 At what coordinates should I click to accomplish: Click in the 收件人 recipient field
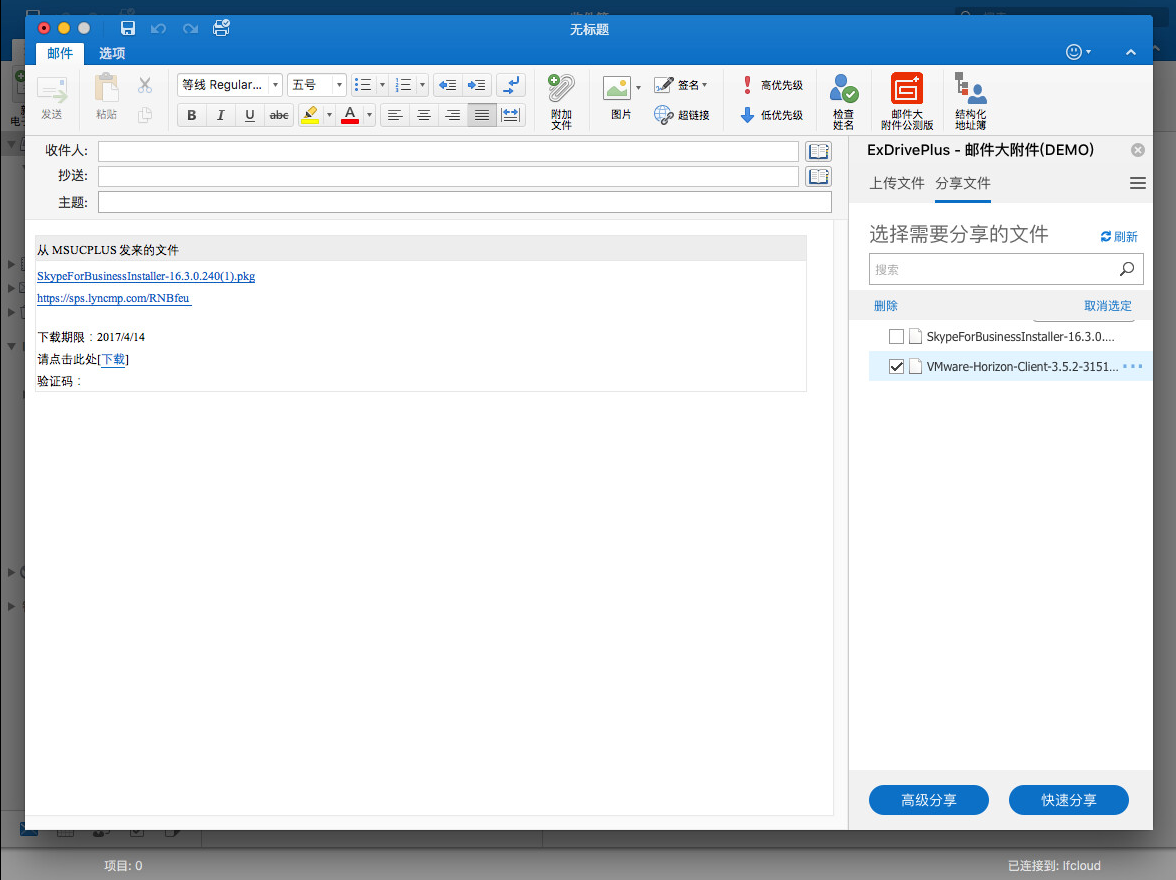[448, 152]
